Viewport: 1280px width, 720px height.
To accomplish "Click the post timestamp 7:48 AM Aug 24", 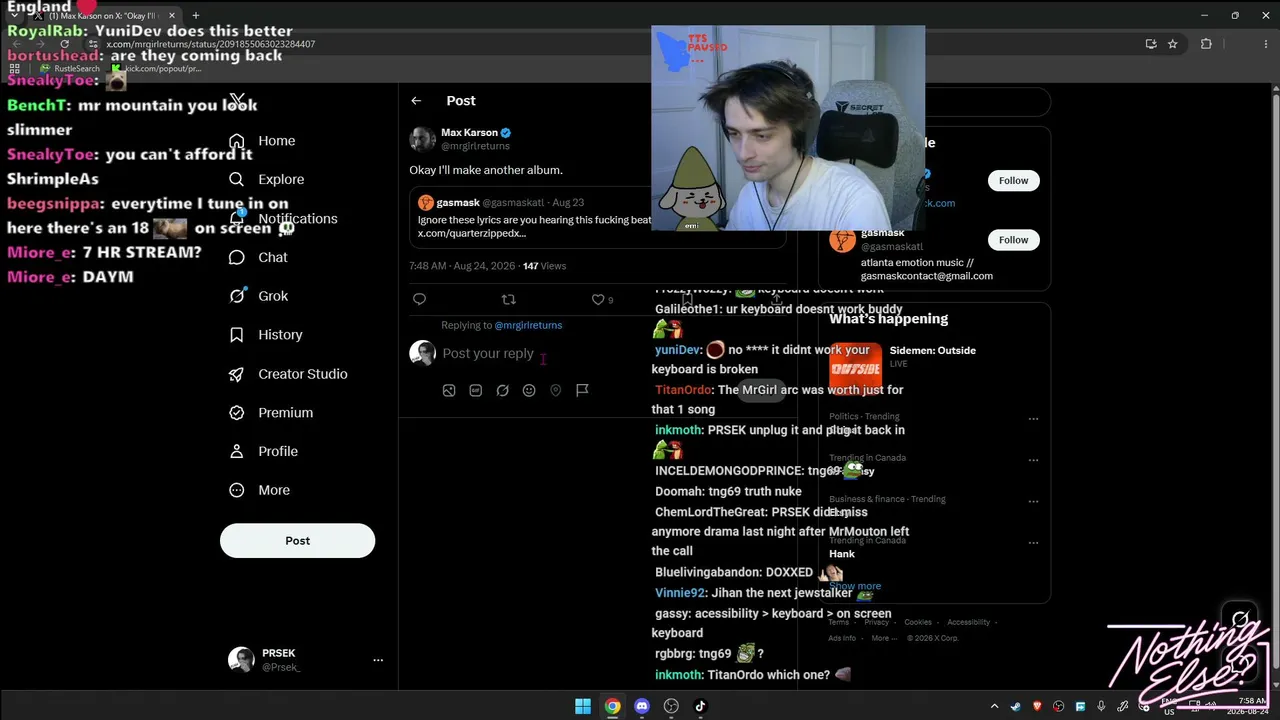I will coord(464,266).
